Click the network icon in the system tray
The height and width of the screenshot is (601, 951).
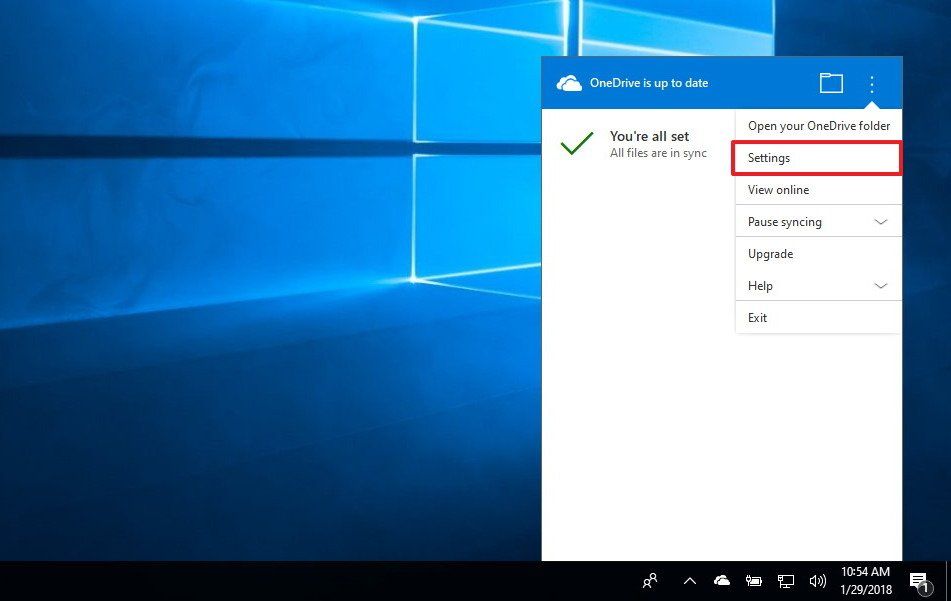pos(785,580)
